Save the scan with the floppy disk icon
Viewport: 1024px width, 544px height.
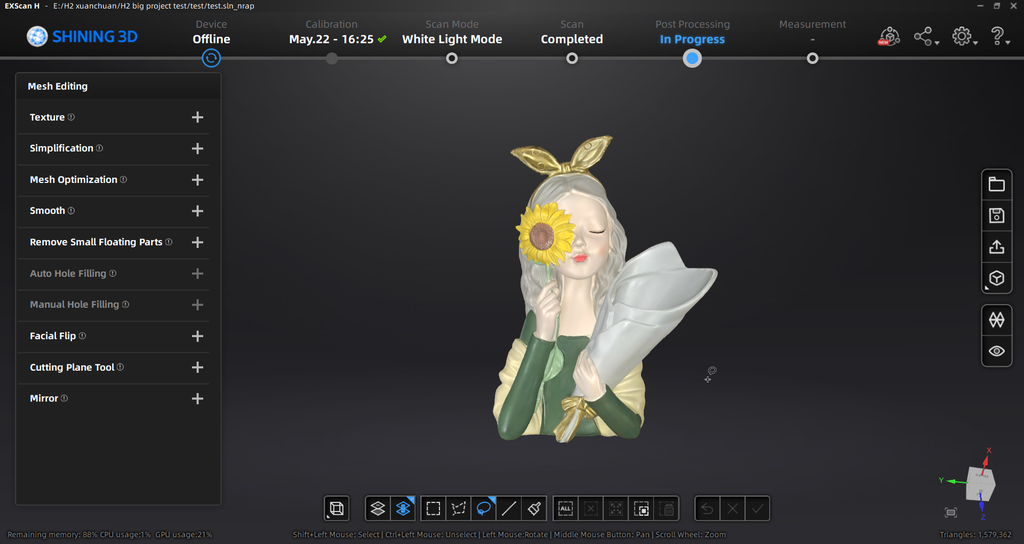pyautogui.click(x=996, y=215)
